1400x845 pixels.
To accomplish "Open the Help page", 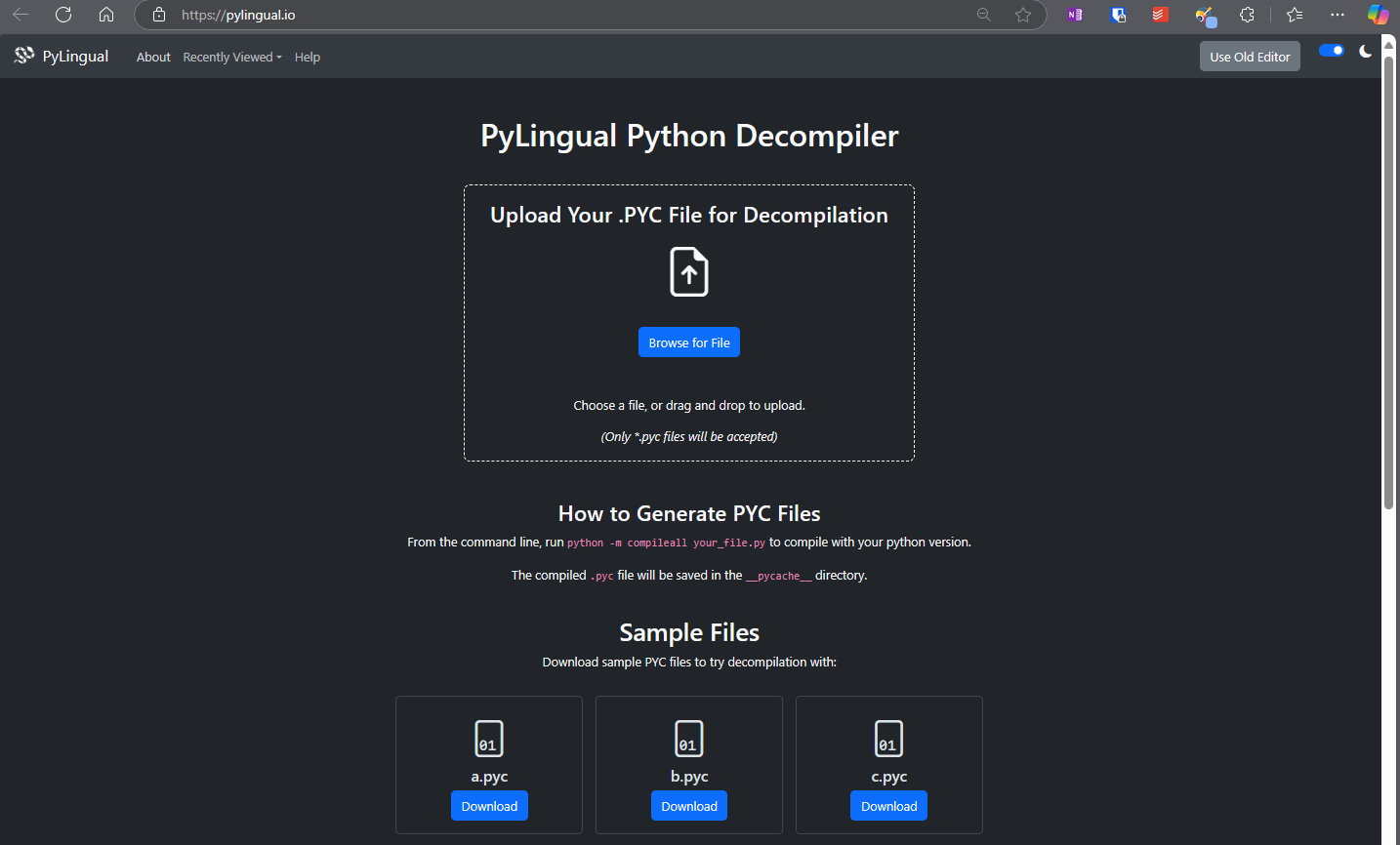I will coord(308,57).
